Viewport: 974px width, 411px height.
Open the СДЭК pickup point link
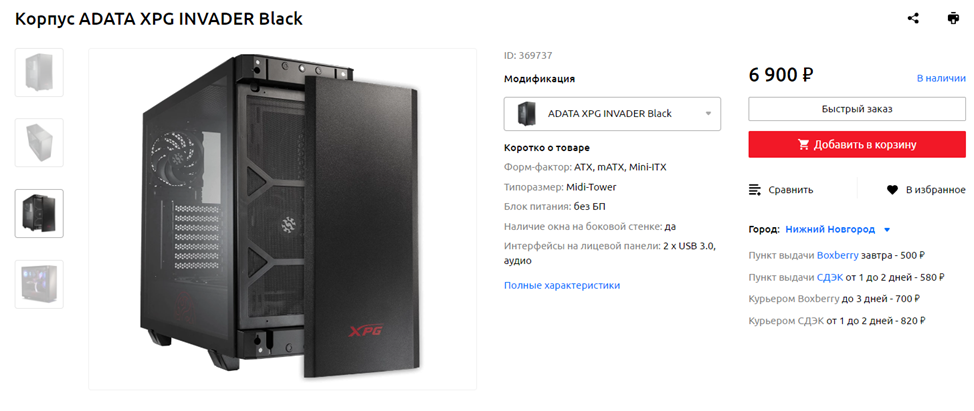tap(830, 277)
